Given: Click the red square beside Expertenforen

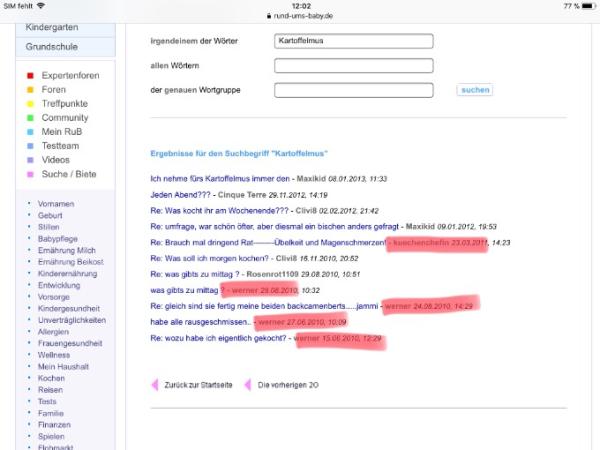Looking at the screenshot, I should [30, 75].
